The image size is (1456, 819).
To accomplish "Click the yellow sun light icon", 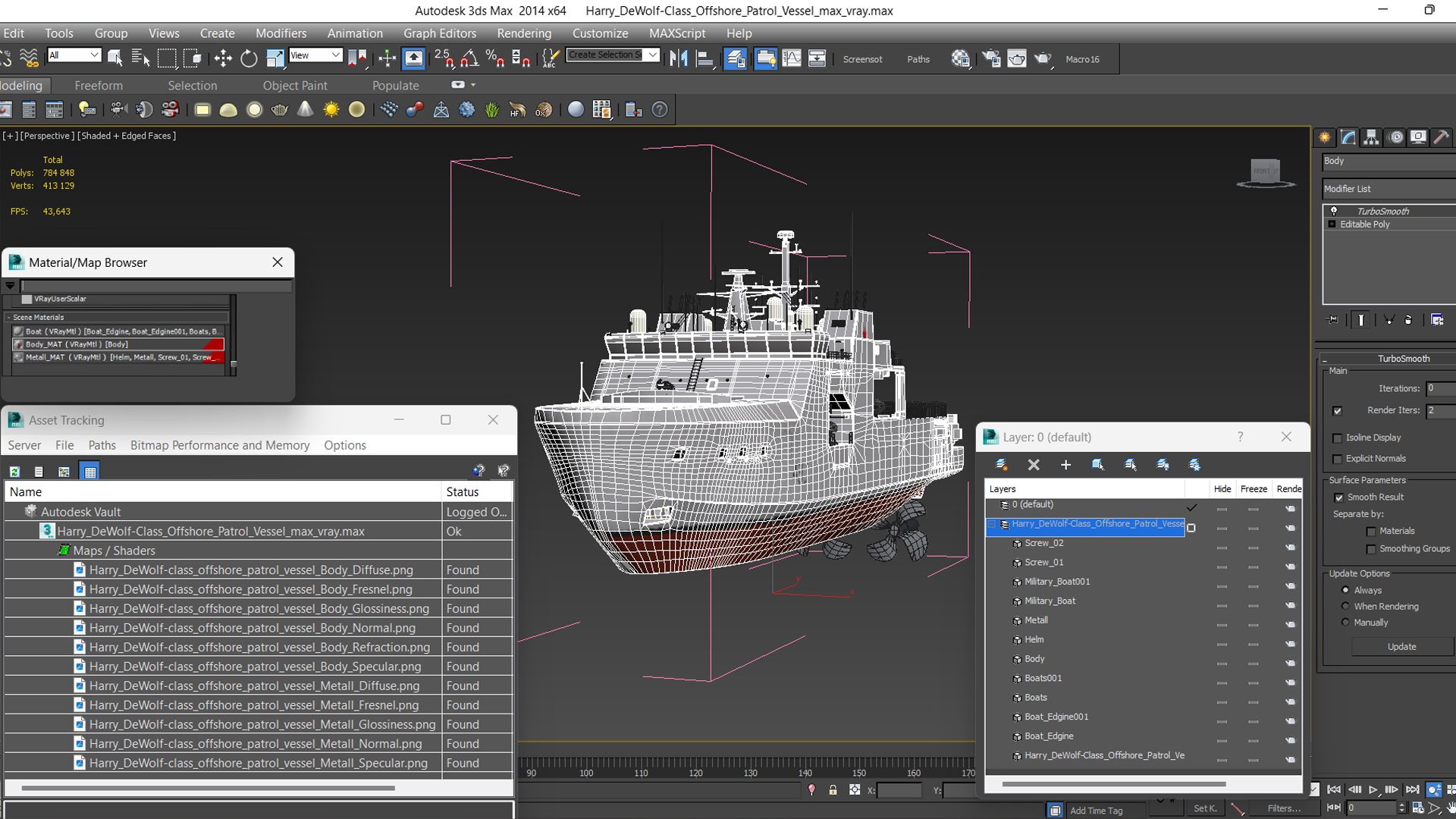I will pos(331,109).
